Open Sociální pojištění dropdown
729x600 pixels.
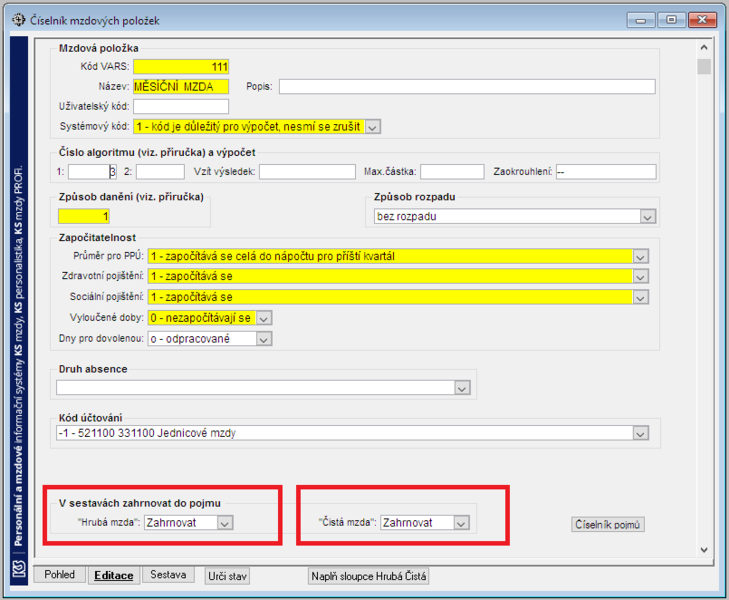pos(640,297)
